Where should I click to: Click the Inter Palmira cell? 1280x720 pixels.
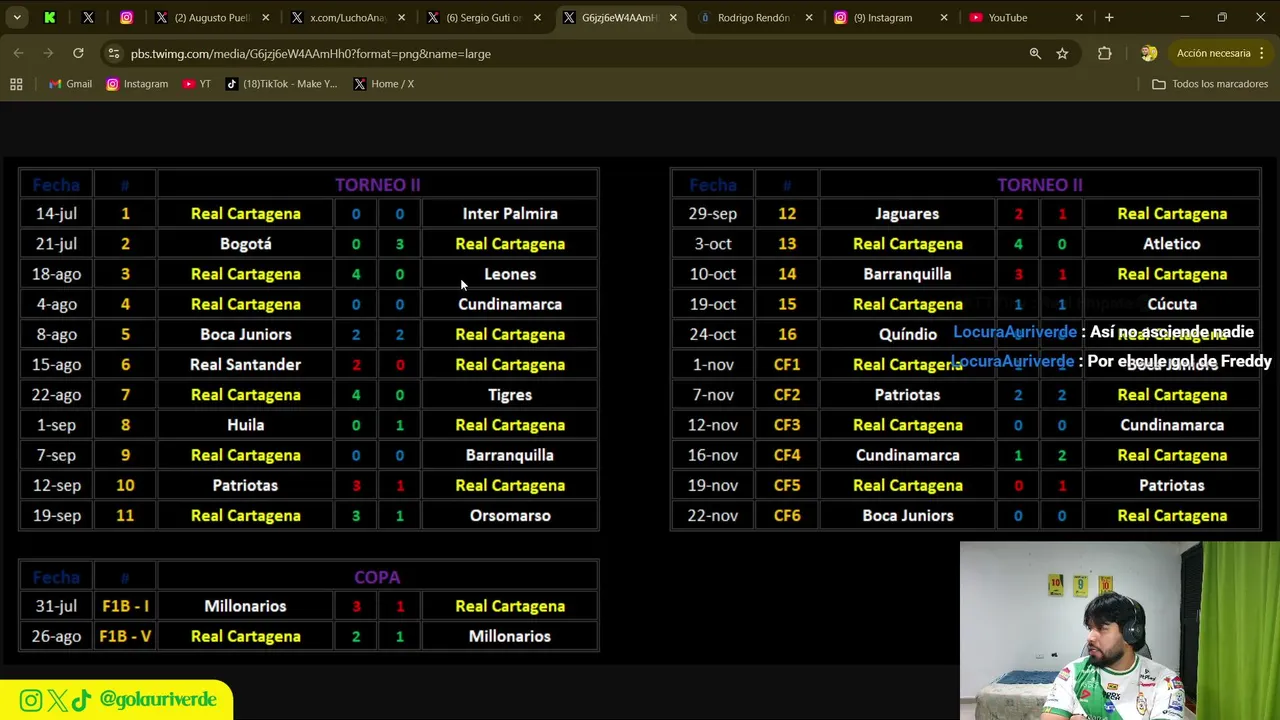[x=510, y=214]
